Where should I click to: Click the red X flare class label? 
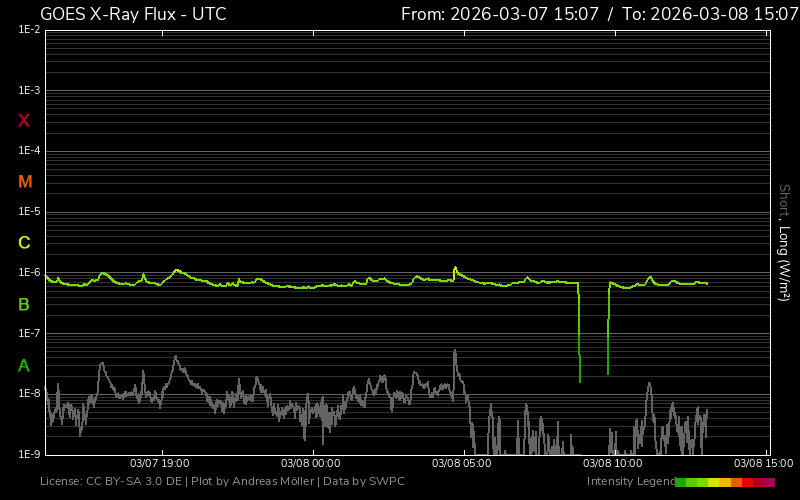(x=24, y=121)
